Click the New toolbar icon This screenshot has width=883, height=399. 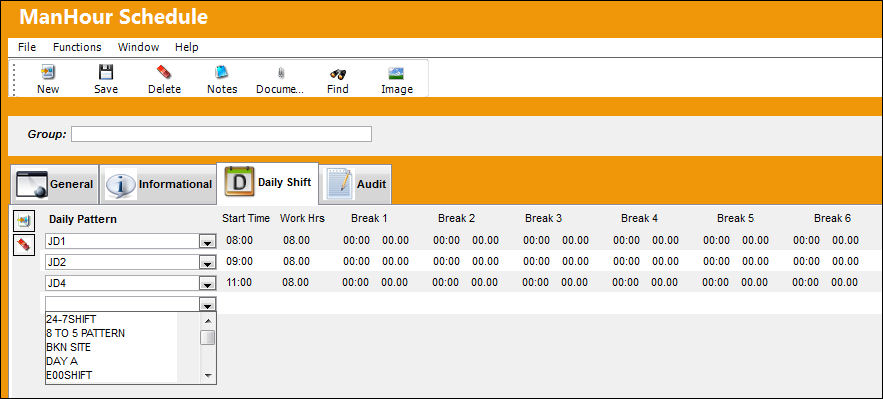48,73
